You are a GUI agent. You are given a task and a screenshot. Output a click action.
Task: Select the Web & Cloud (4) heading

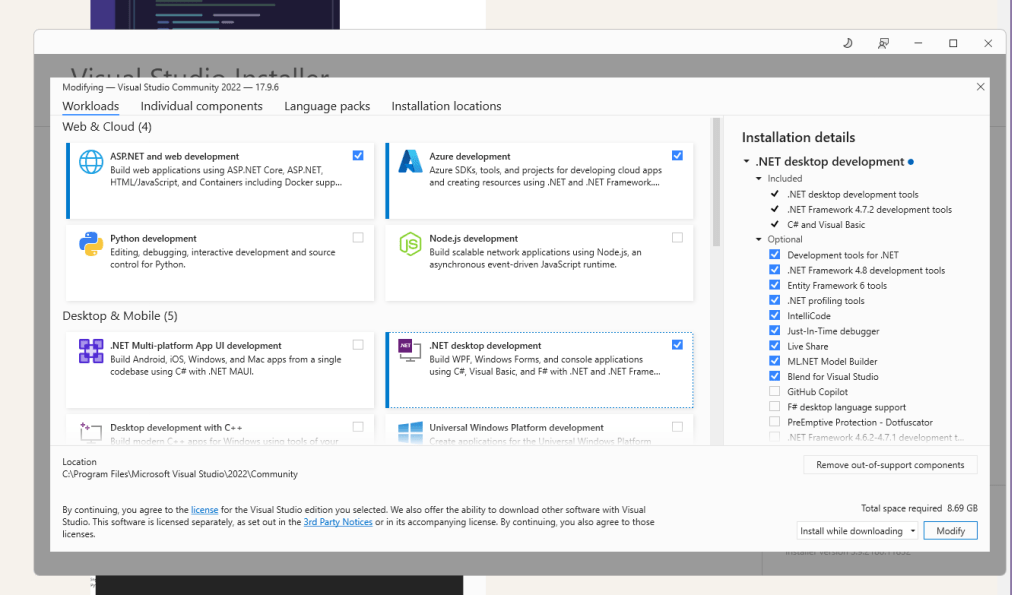point(107,127)
